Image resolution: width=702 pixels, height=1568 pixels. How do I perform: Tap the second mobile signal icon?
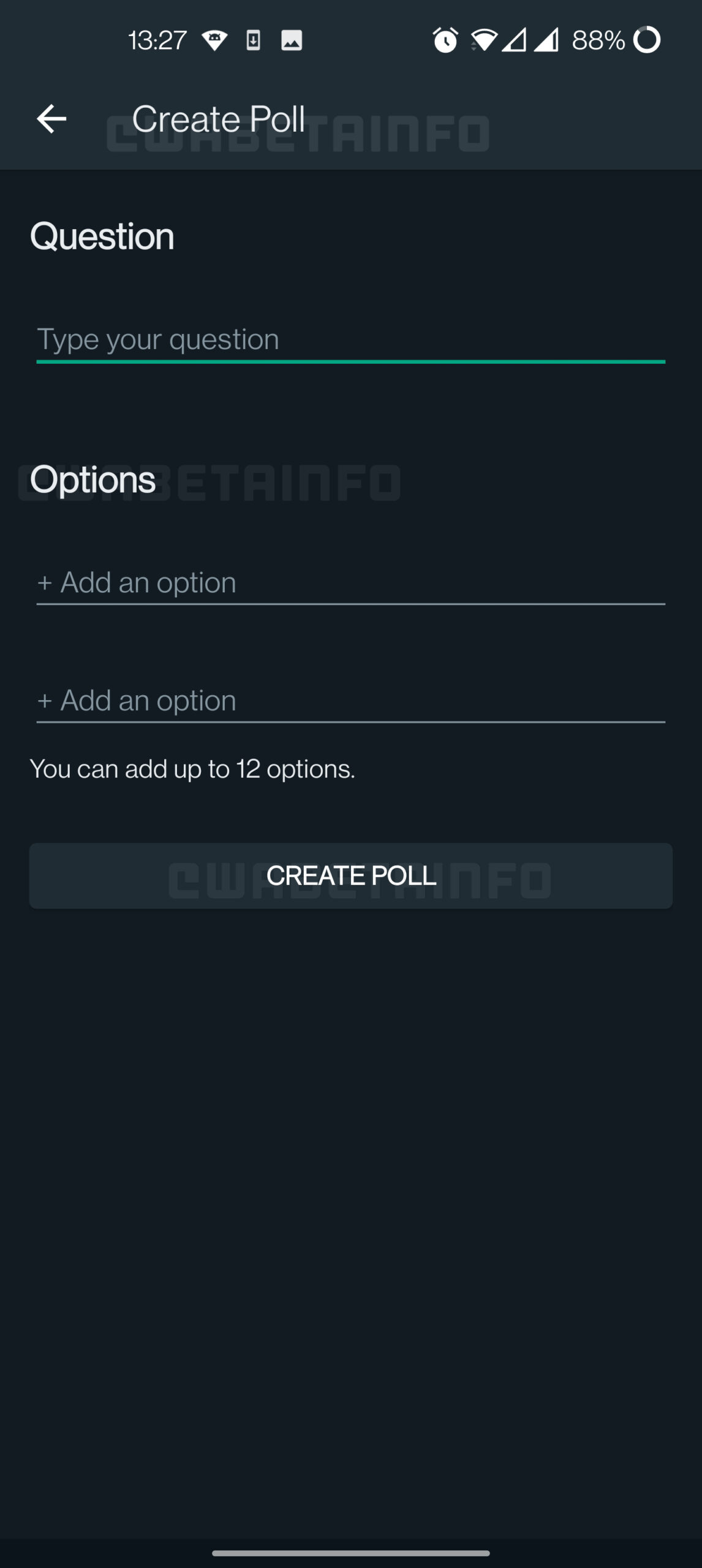(x=546, y=40)
